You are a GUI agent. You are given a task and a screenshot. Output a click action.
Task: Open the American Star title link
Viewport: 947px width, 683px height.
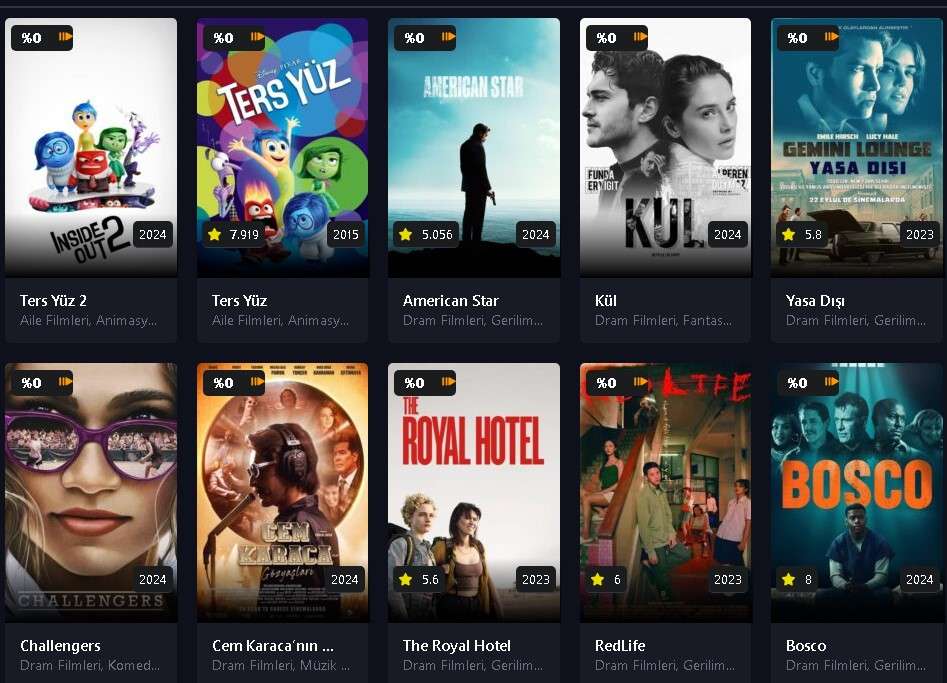(x=451, y=300)
